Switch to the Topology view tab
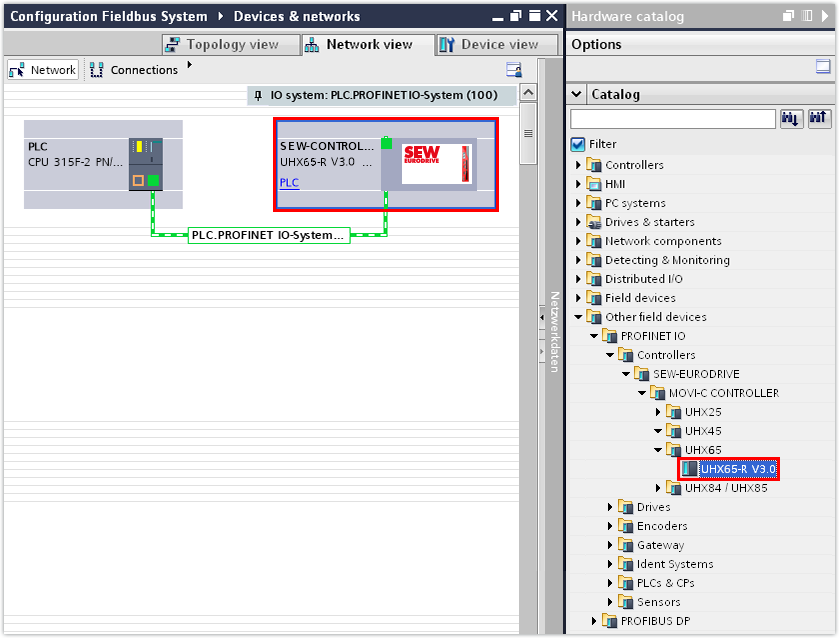The height and width of the screenshot is (638, 839). 231,45
